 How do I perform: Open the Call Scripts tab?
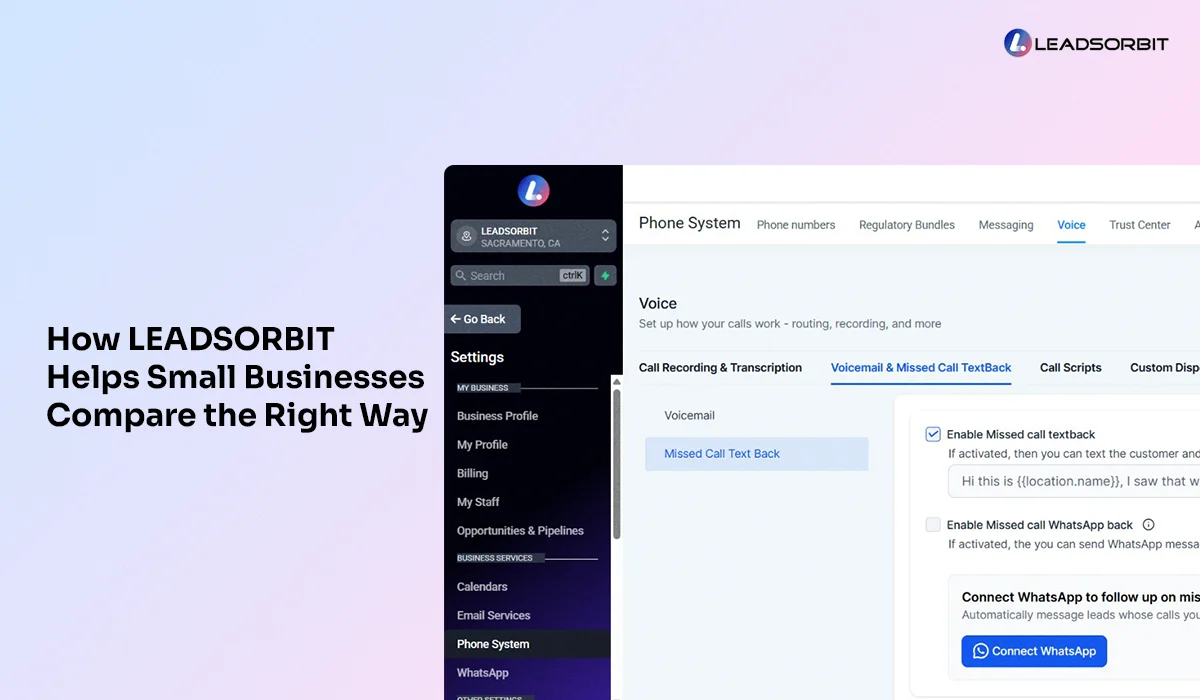click(1070, 368)
